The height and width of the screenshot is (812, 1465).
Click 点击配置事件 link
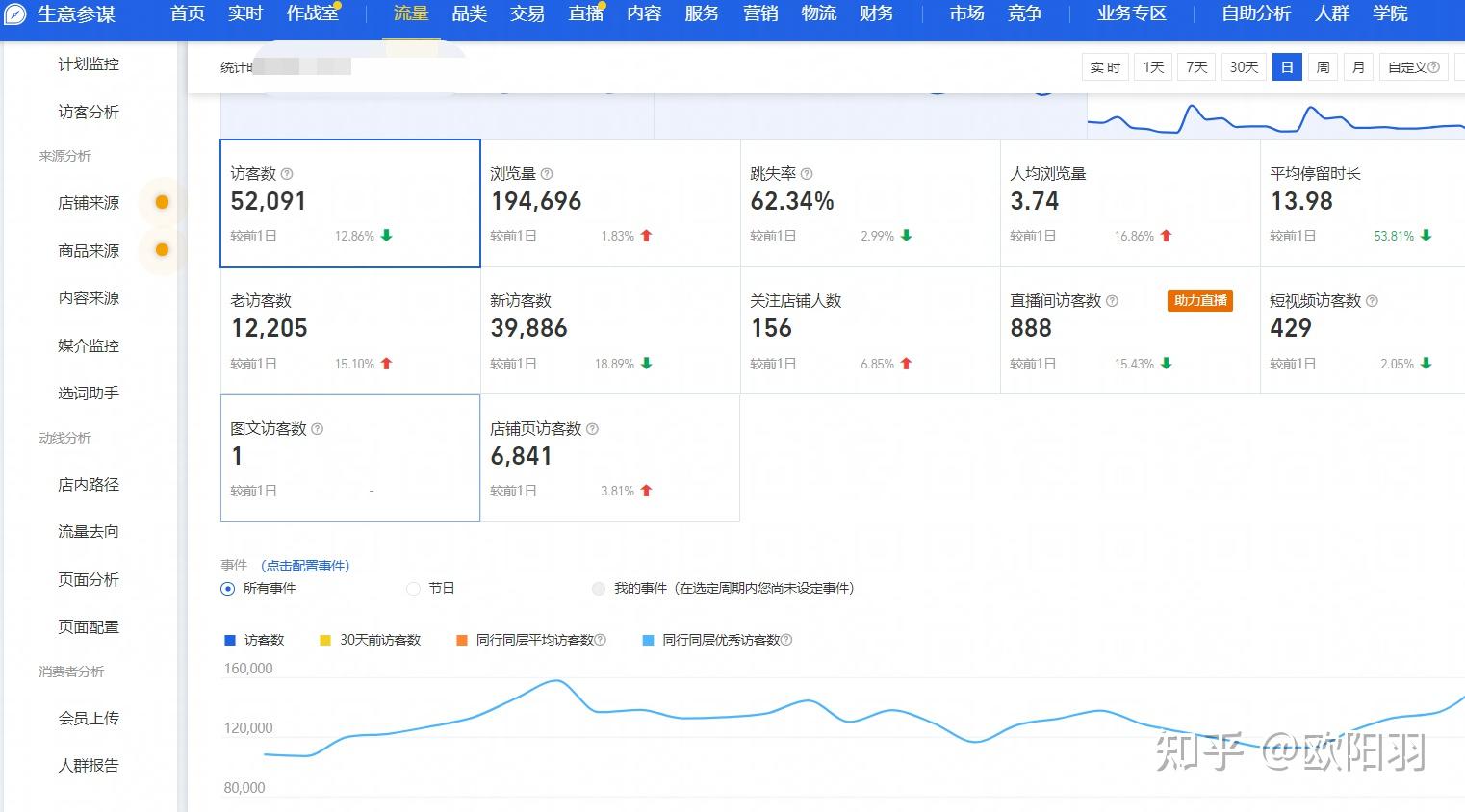(x=305, y=566)
